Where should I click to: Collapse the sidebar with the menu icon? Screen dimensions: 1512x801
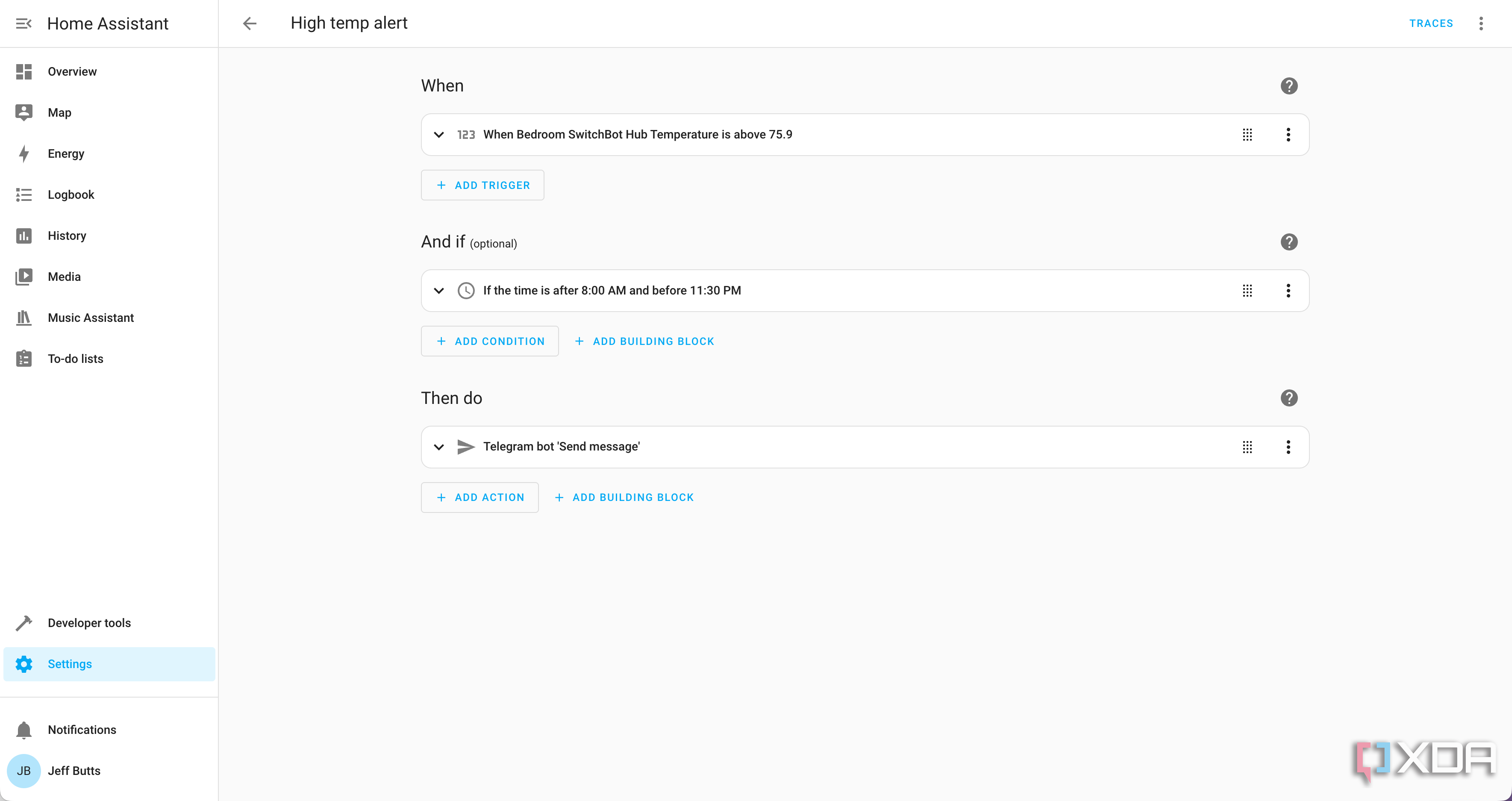coord(24,24)
